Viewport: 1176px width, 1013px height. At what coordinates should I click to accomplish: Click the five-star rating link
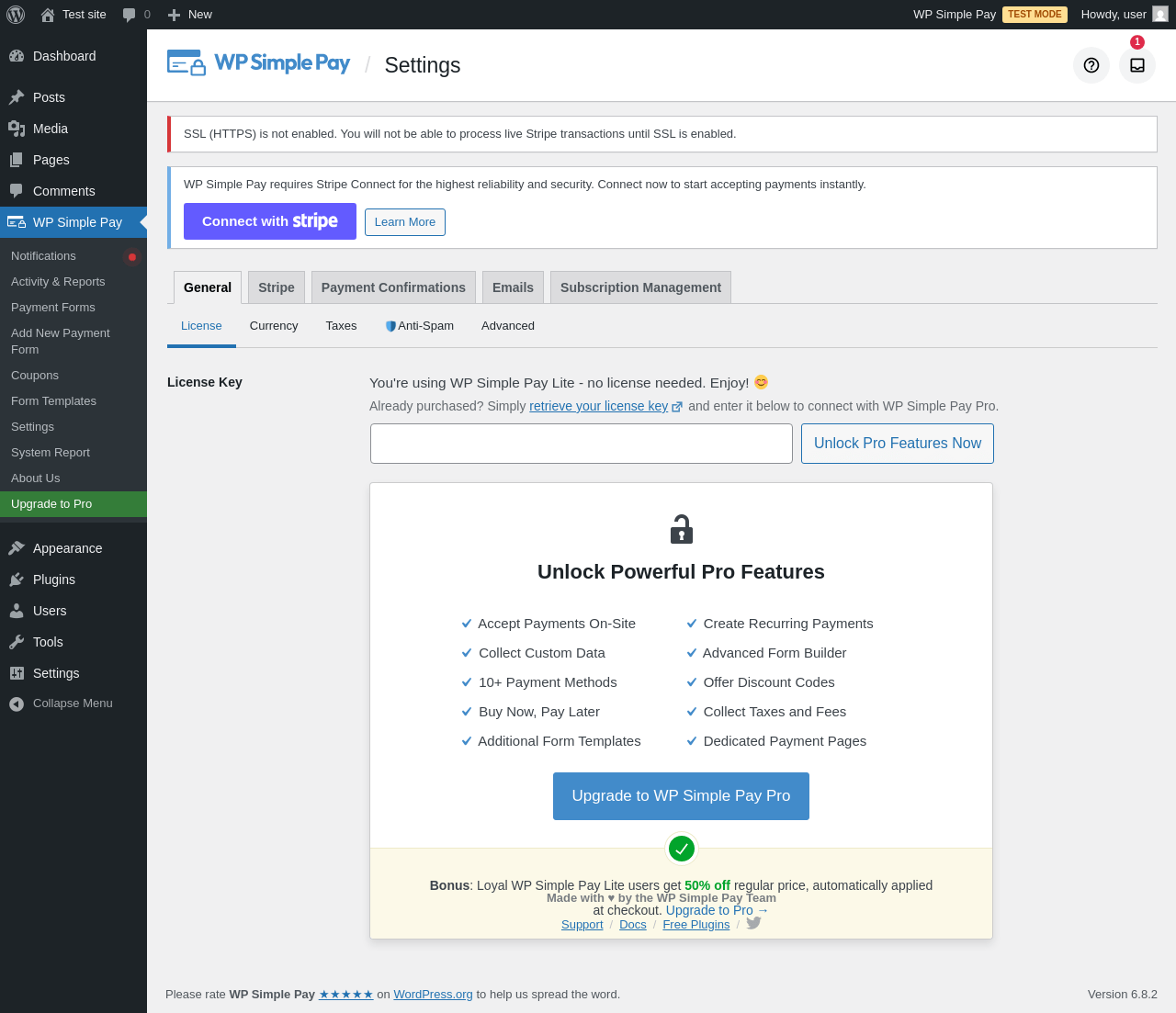tap(346, 995)
